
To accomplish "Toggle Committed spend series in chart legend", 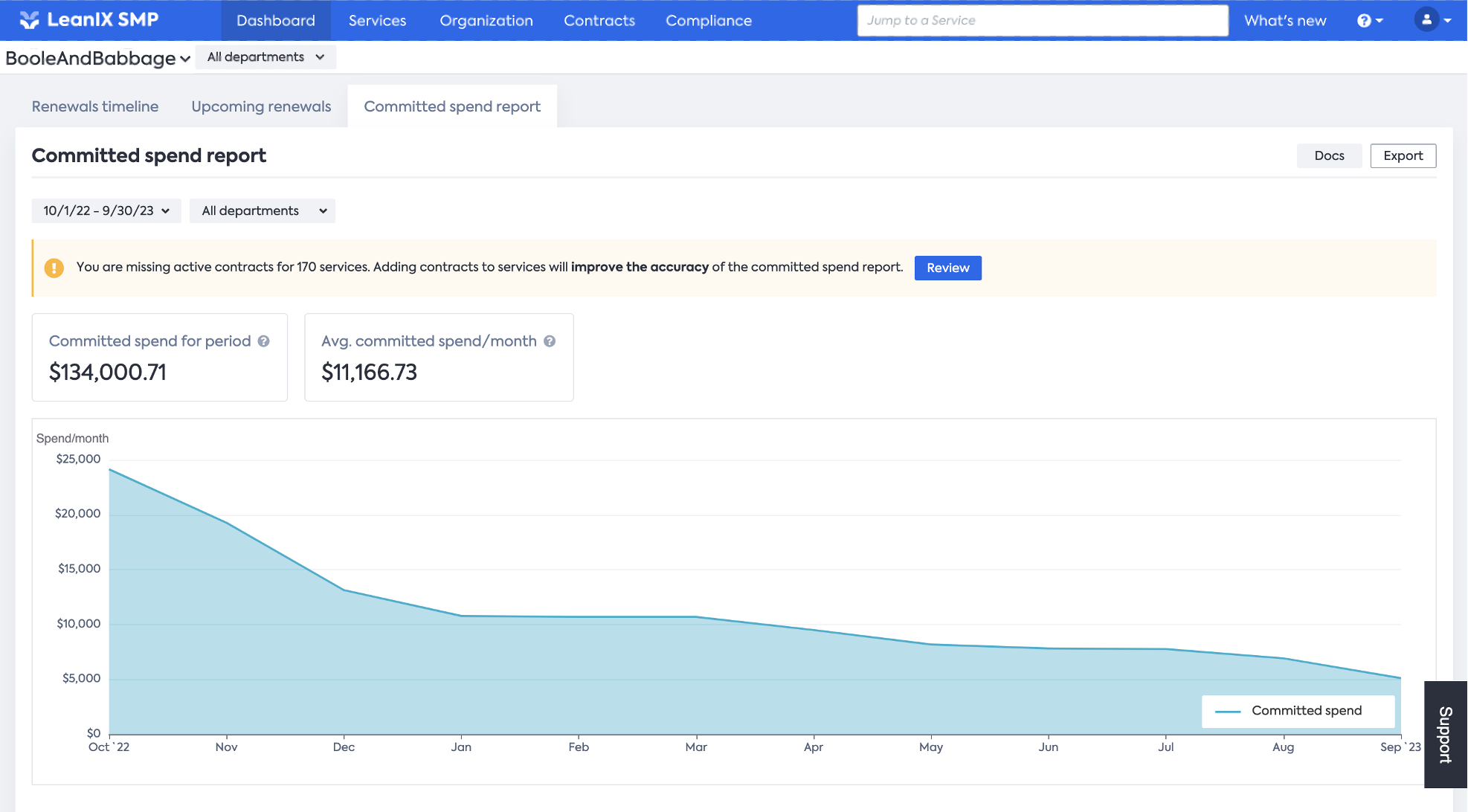I will pos(1298,711).
